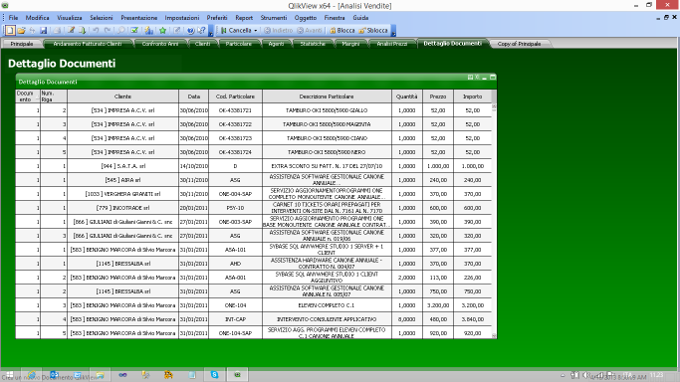The image size is (680, 382).
Task: Switch to the Statistiche tab
Action: (313, 44)
